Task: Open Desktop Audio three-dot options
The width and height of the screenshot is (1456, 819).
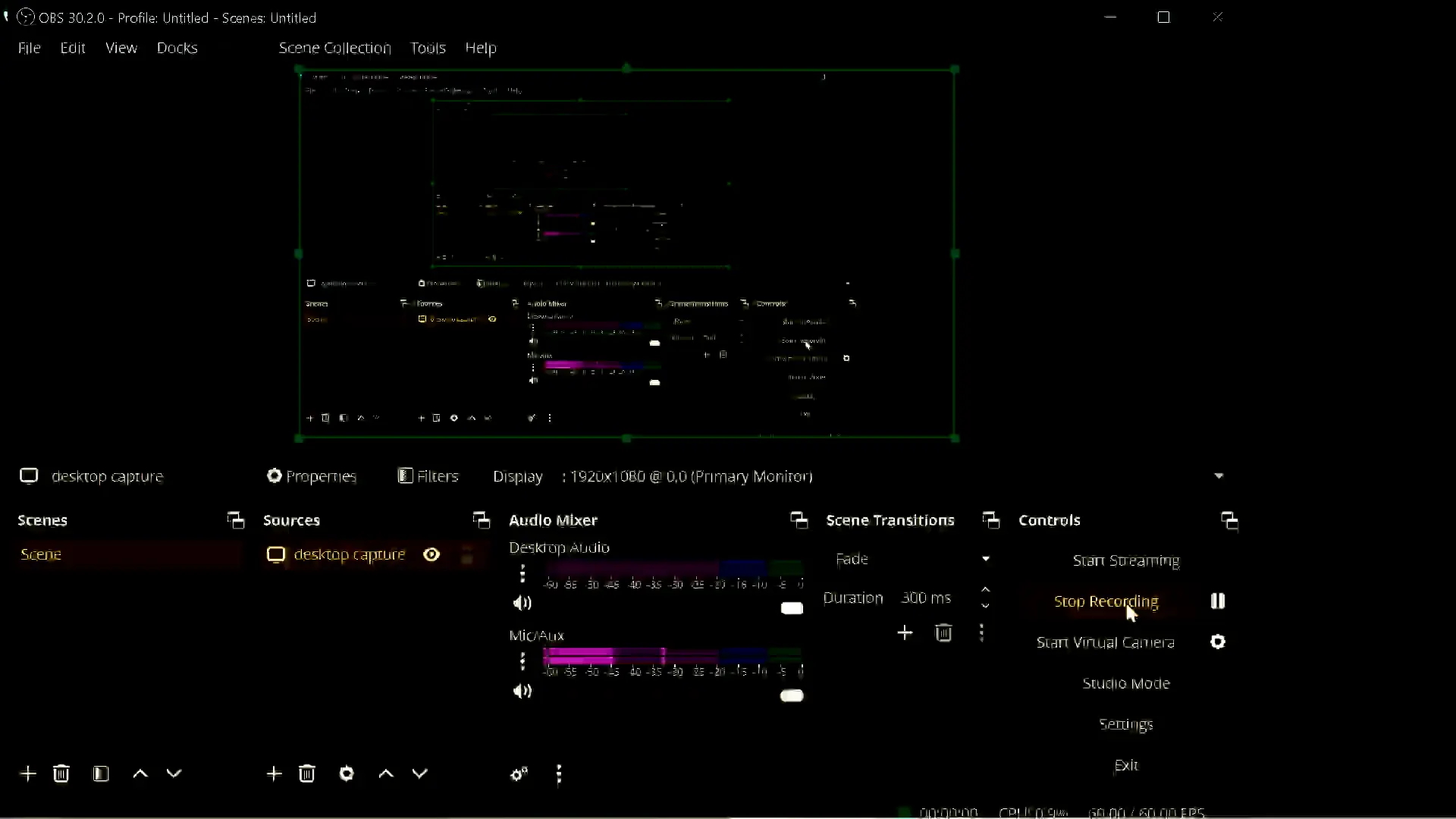Action: point(522,574)
